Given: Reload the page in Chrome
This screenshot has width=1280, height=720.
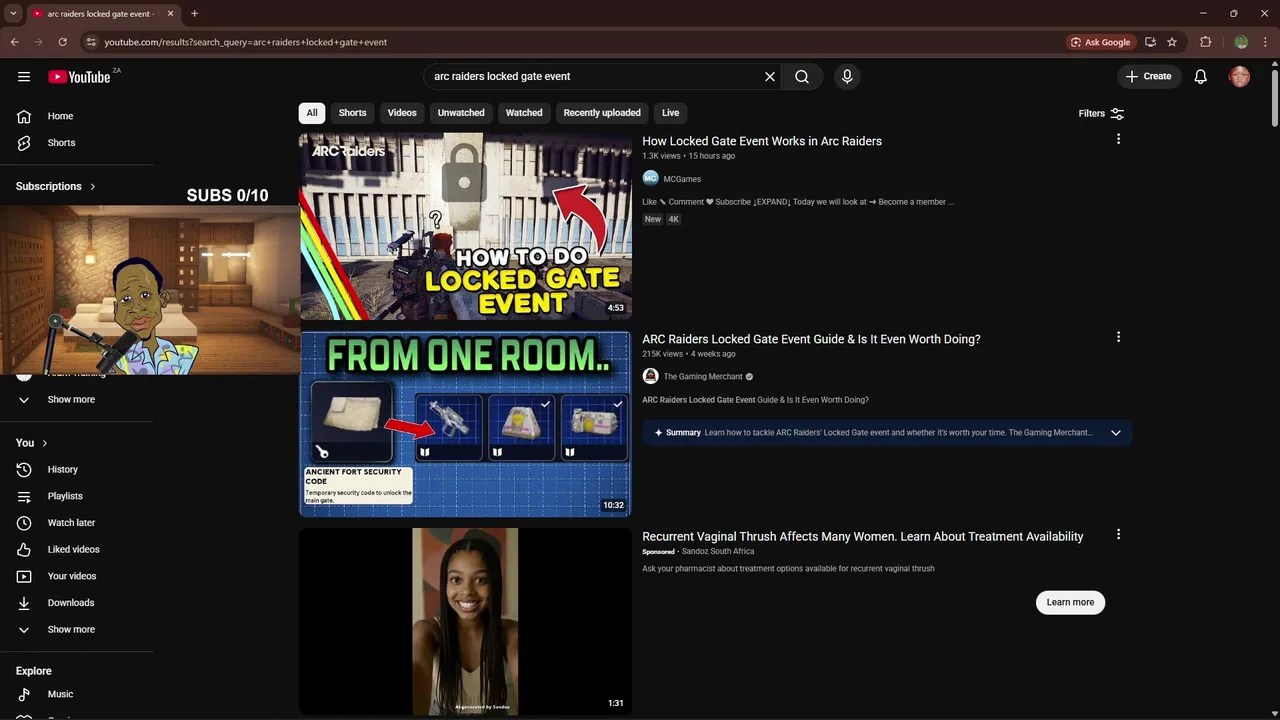Looking at the screenshot, I should (x=62, y=42).
